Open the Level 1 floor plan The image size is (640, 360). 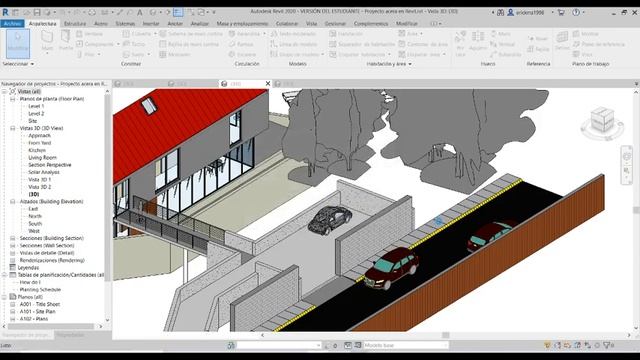(x=36, y=106)
